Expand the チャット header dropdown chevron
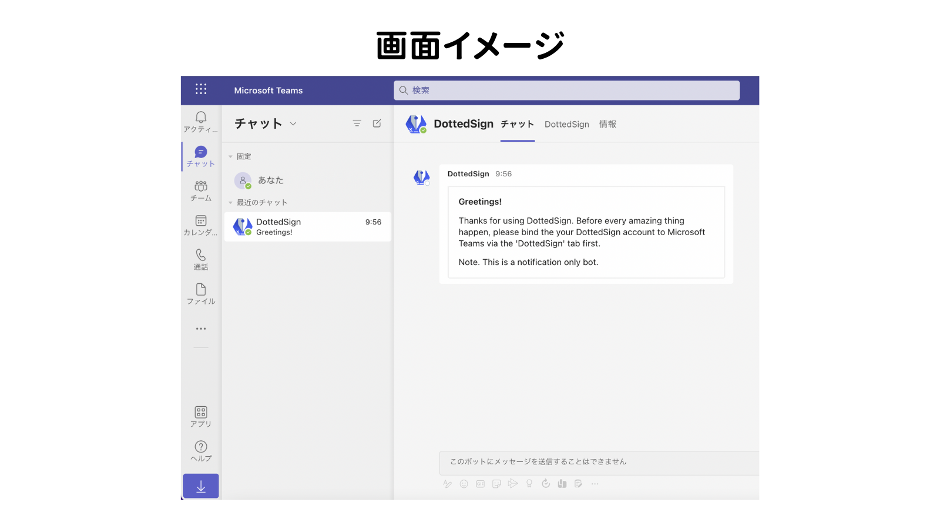The width and height of the screenshot is (941, 529). 293,124
